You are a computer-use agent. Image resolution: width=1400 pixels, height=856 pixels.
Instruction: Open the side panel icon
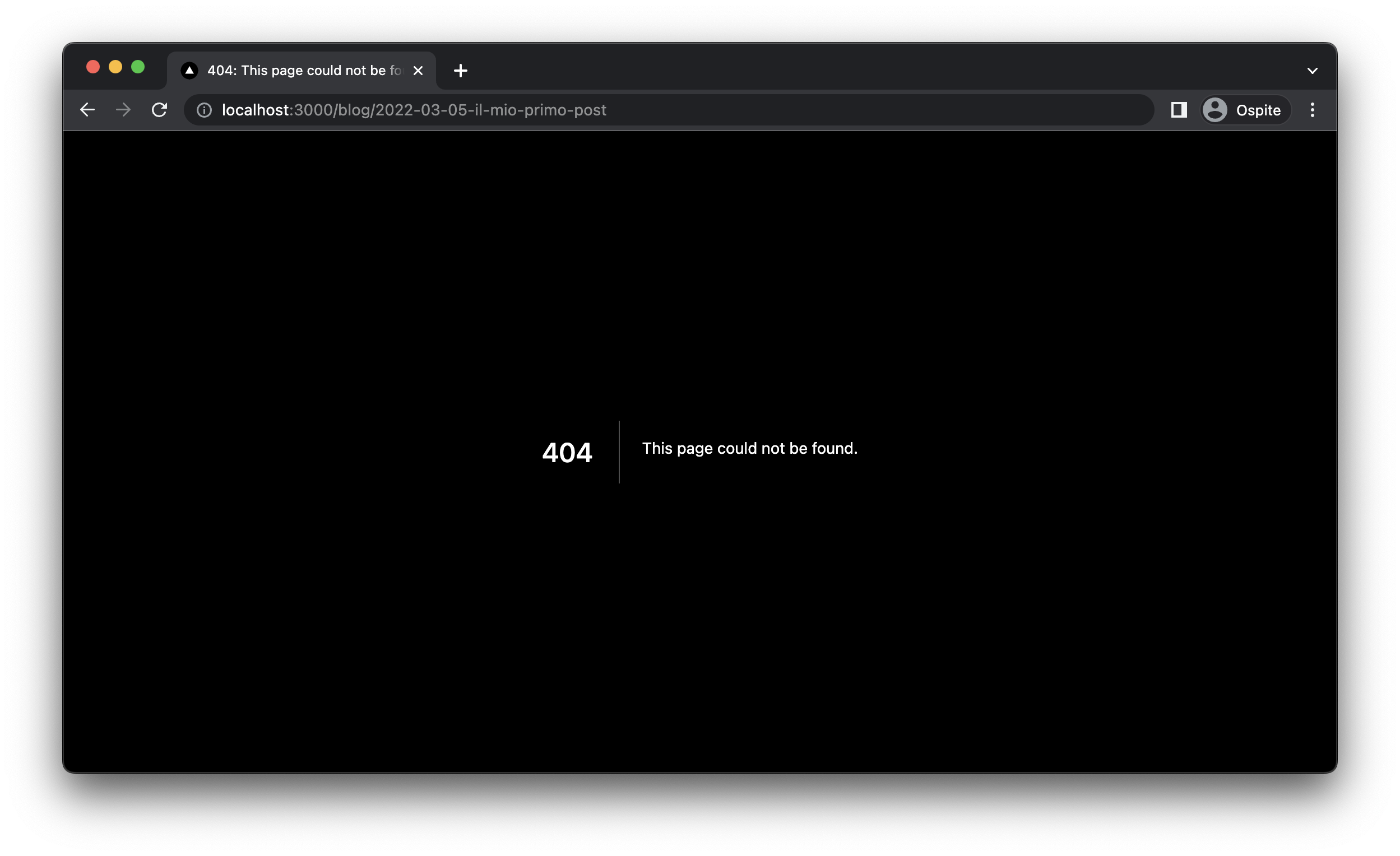coord(1179,110)
